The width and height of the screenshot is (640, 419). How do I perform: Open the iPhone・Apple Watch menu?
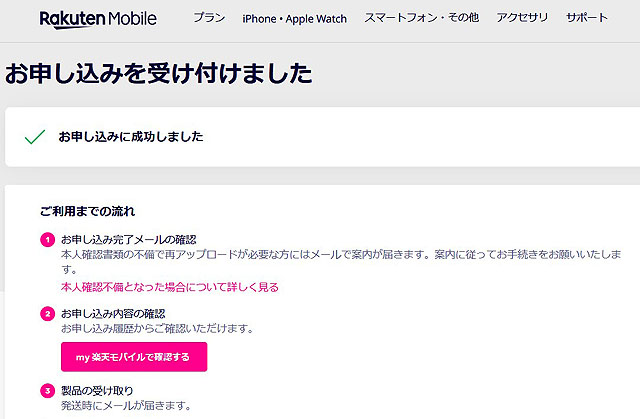coord(296,19)
